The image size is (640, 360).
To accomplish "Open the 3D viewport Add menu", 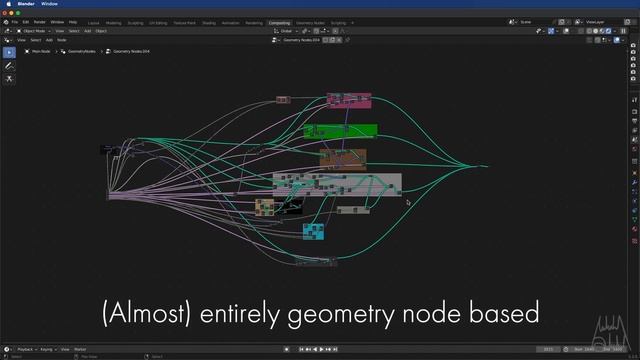I will click(87, 31).
